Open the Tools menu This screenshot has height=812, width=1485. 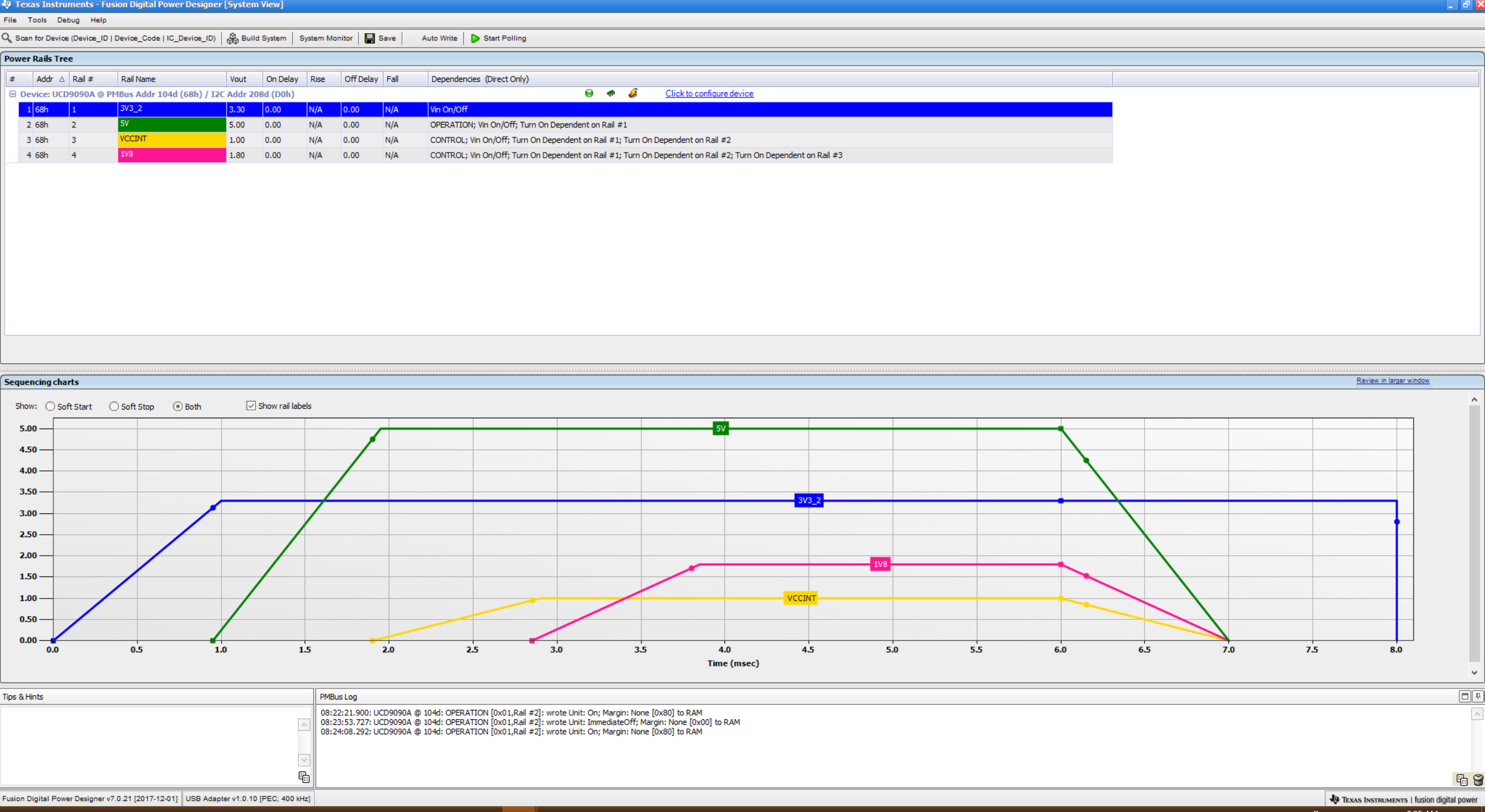(37, 20)
